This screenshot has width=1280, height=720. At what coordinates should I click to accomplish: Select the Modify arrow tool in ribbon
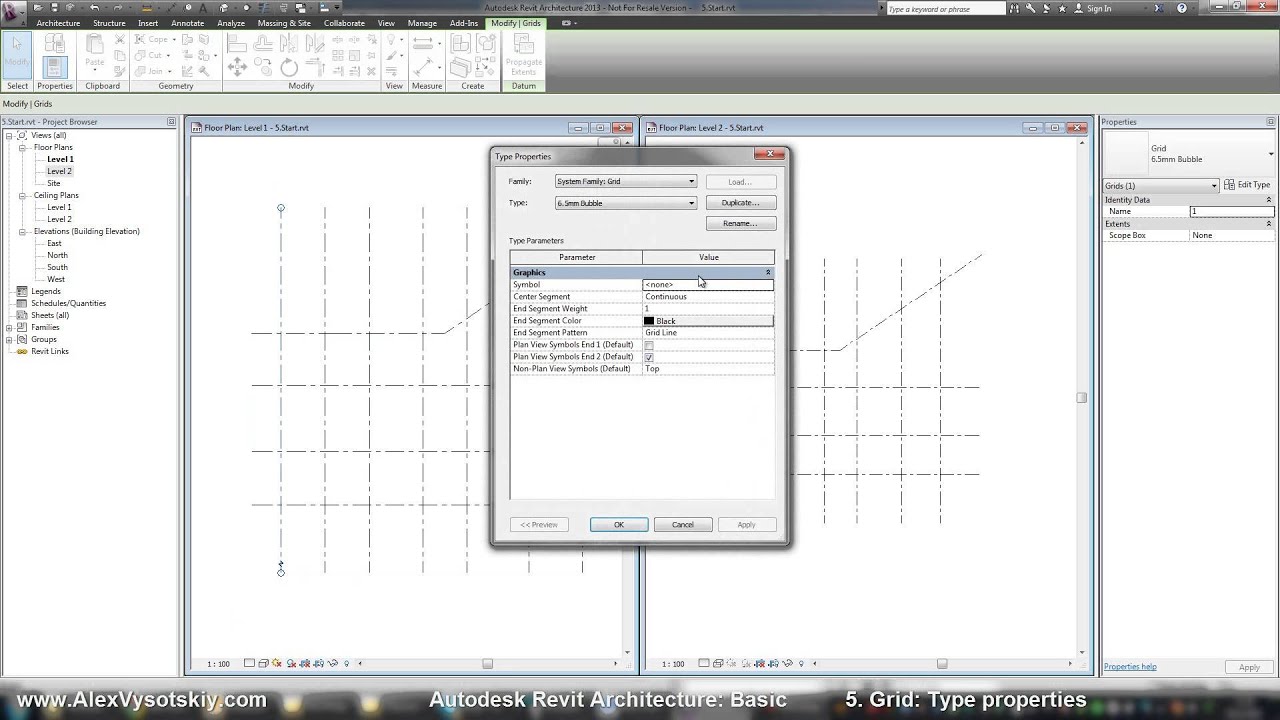click(17, 54)
